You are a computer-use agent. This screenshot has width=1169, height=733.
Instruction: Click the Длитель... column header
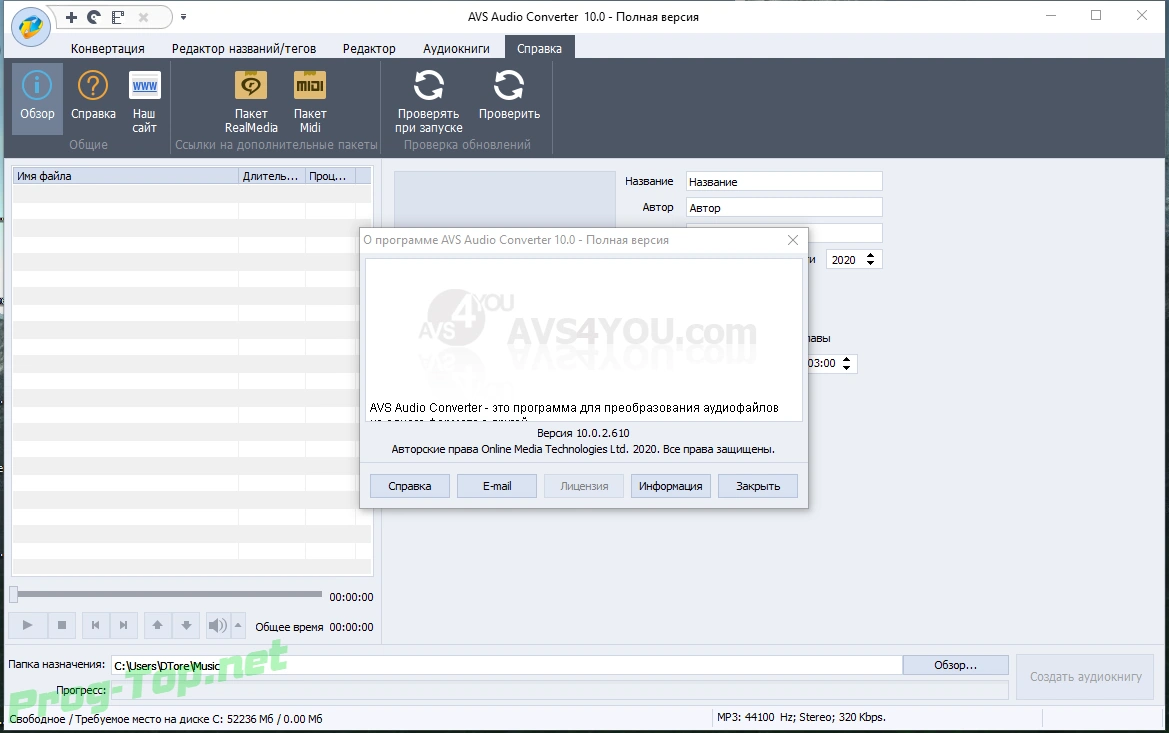tap(271, 176)
